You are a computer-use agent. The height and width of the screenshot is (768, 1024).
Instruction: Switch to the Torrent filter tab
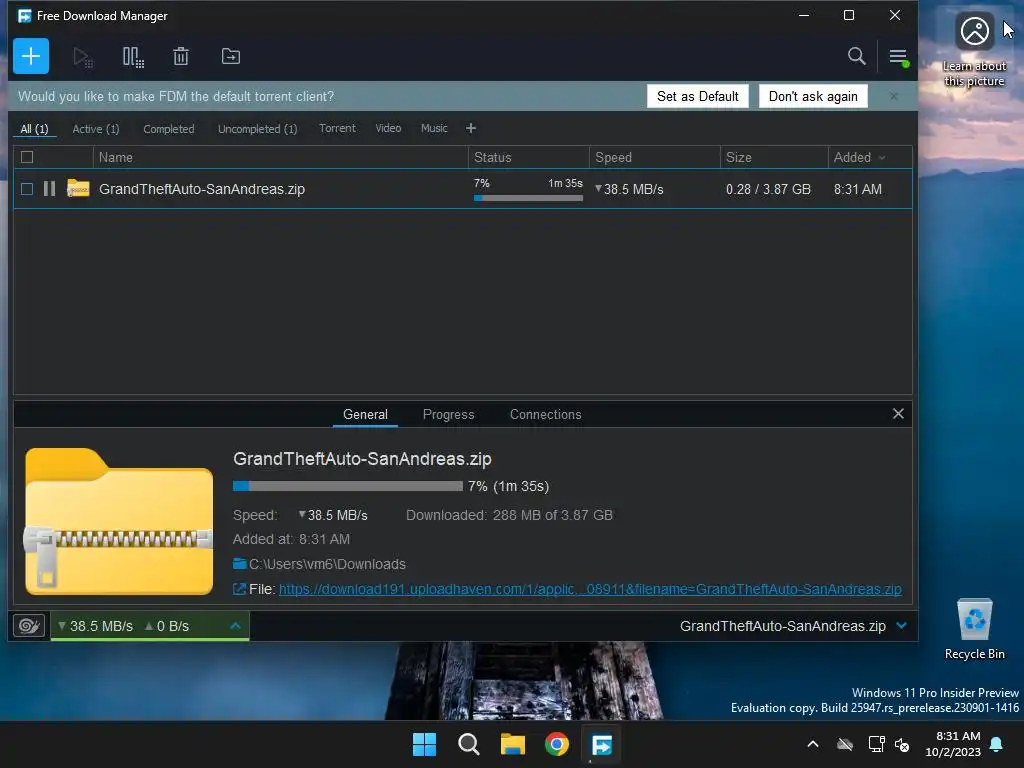pyautogui.click(x=337, y=128)
